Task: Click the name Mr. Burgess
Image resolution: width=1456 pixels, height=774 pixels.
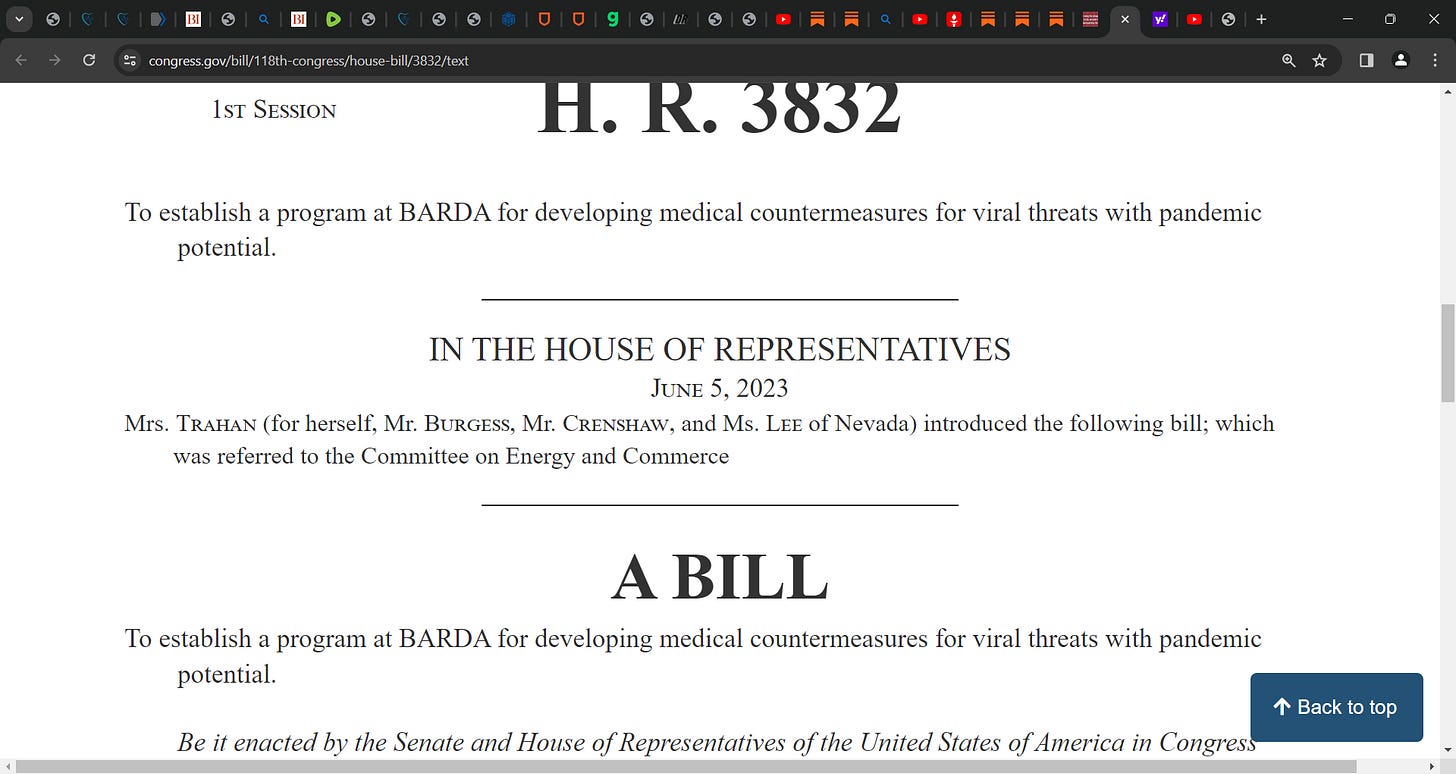Action: click(x=448, y=423)
